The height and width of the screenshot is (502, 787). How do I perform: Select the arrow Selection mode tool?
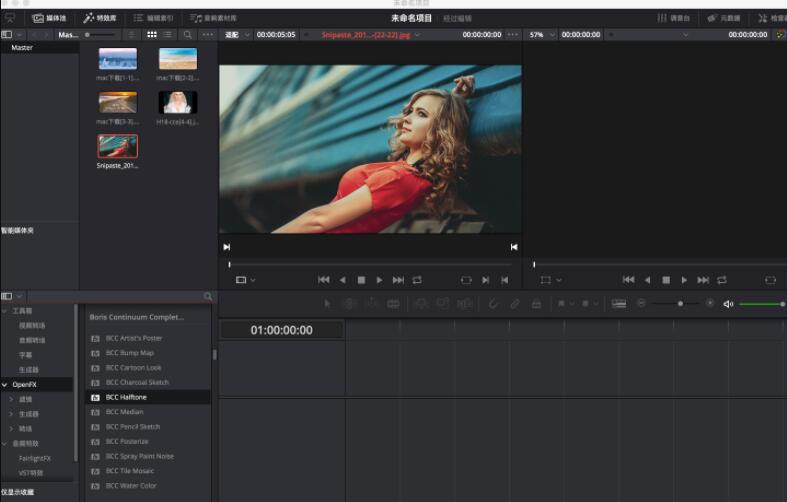click(x=327, y=303)
